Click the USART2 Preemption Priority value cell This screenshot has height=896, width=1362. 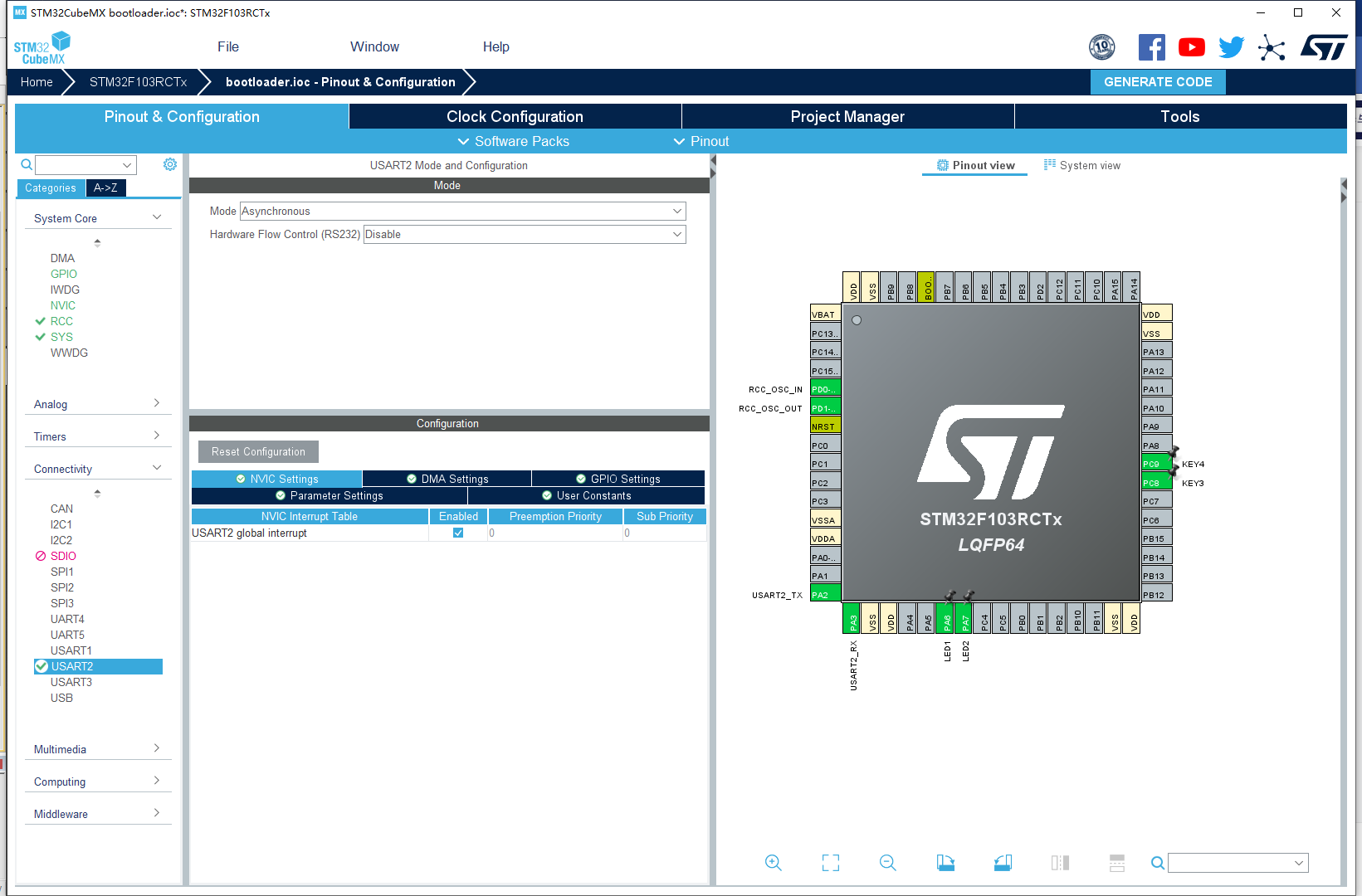[555, 533]
